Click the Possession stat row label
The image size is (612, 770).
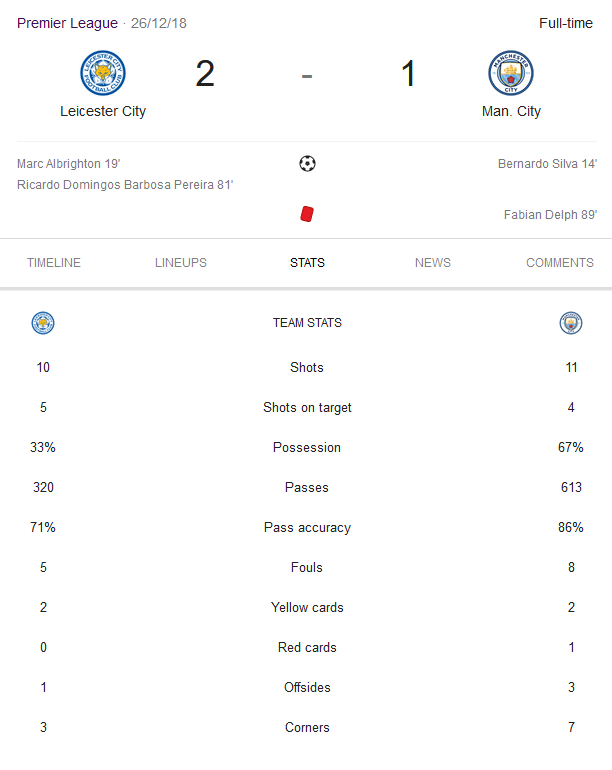(307, 447)
